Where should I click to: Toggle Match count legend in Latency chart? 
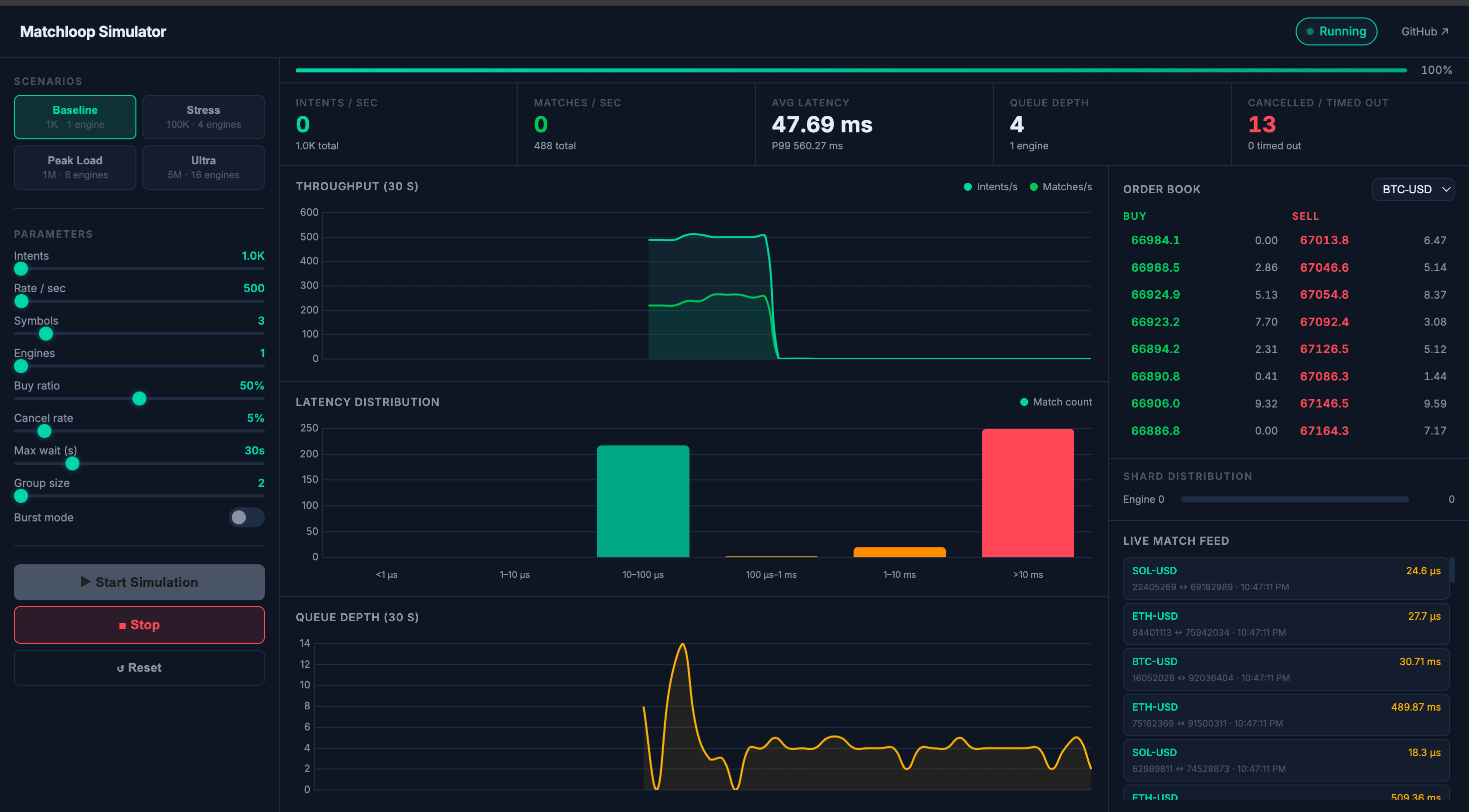pos(1056,403)
